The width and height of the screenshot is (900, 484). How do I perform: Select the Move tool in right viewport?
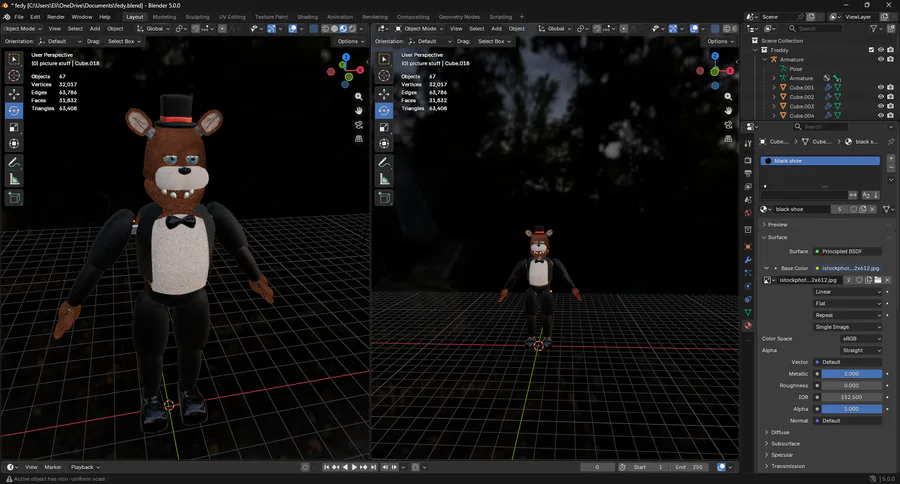click(x=384, y=94)
